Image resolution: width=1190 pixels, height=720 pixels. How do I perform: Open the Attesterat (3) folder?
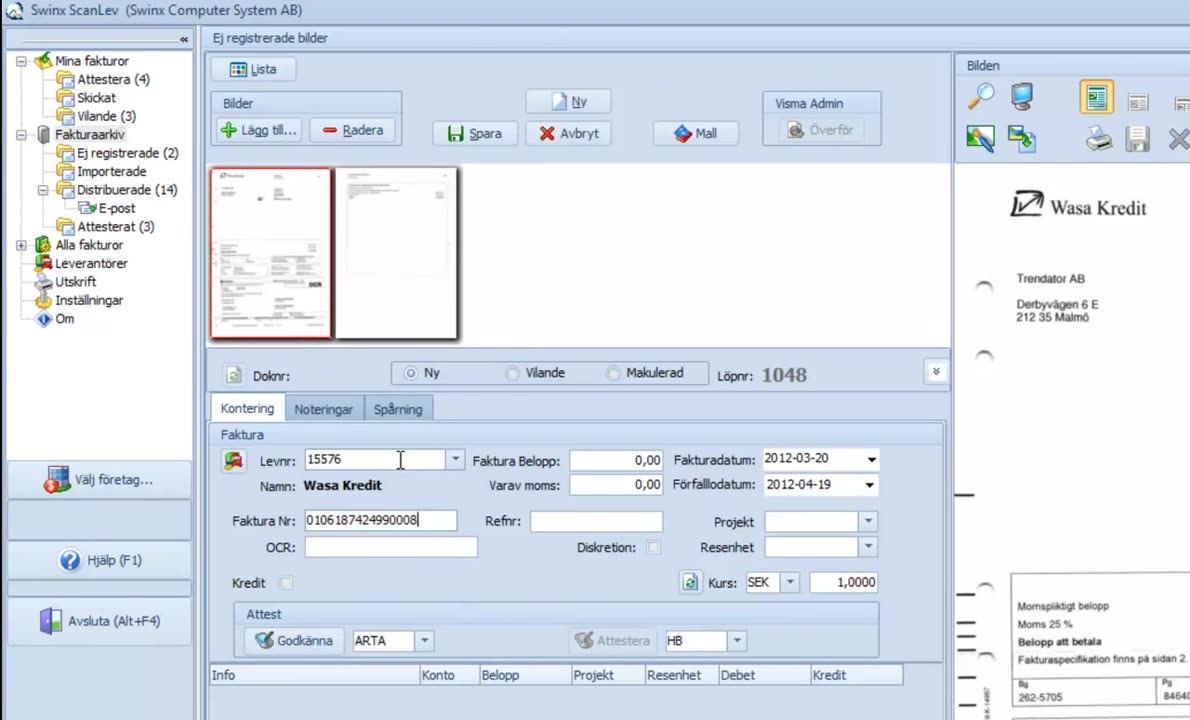tap(115, 227)
